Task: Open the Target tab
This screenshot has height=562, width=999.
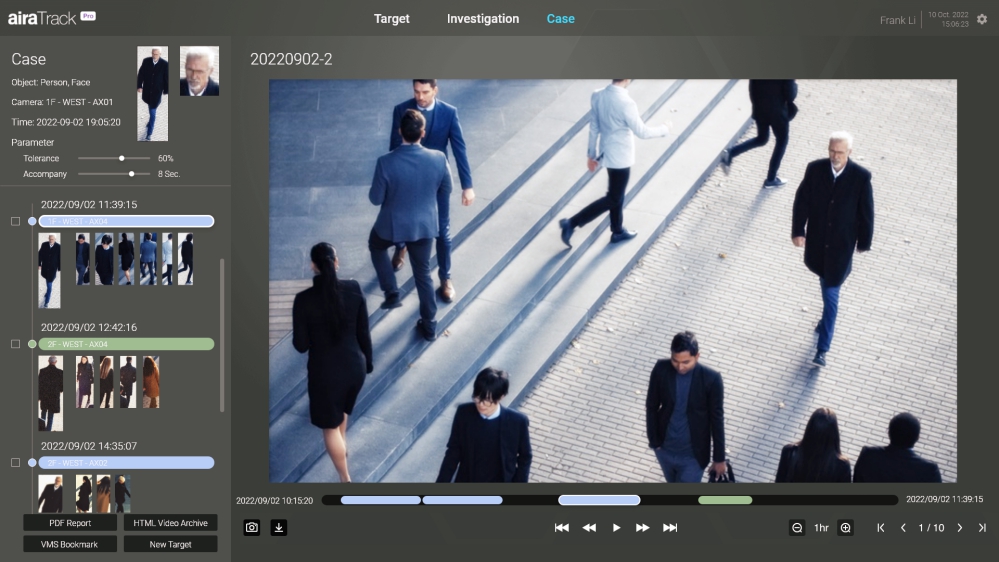Action: 392,19
